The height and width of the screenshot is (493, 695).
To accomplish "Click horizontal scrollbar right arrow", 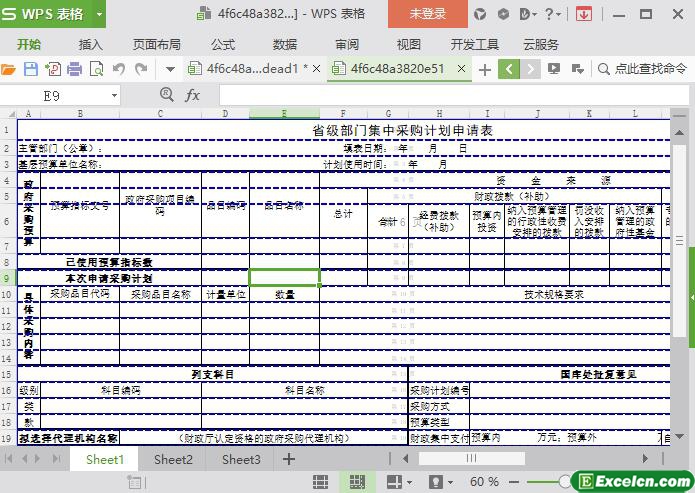I will point(645,458).
